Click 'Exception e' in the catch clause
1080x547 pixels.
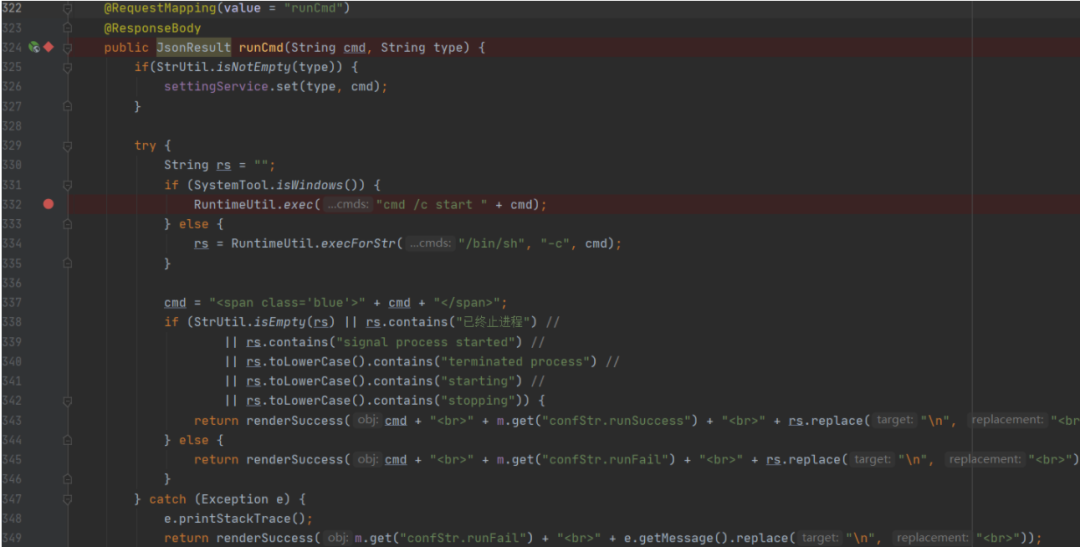click(242, 498)
